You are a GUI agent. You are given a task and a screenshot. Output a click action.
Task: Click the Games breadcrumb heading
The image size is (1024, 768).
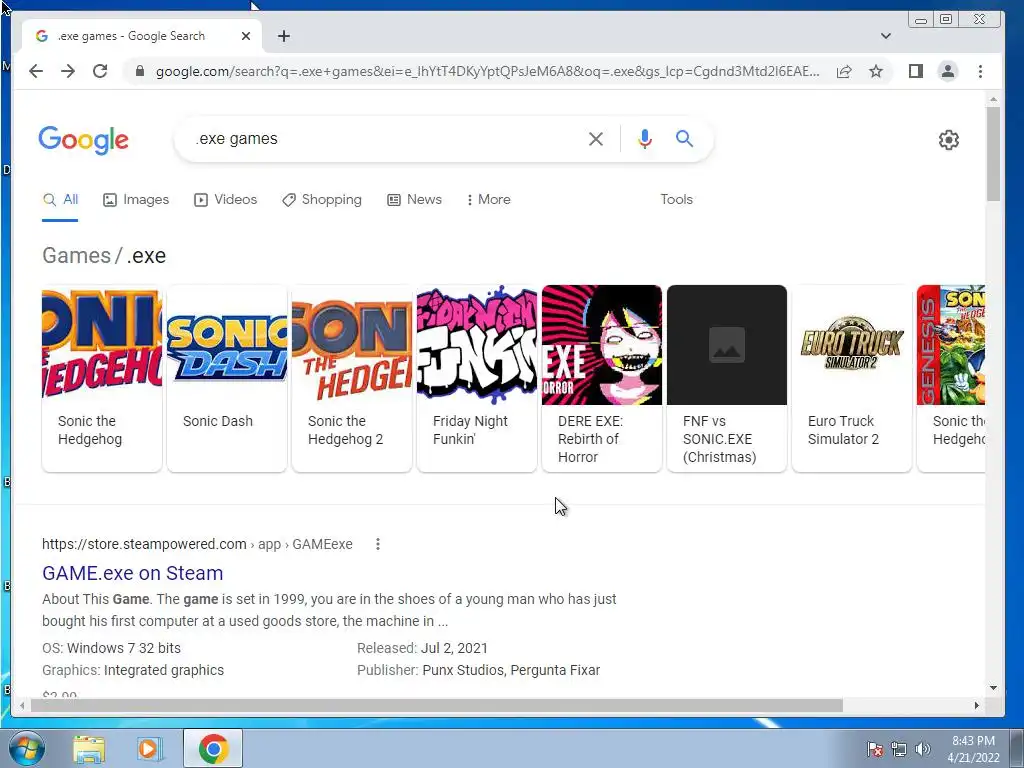coord(76,255)
